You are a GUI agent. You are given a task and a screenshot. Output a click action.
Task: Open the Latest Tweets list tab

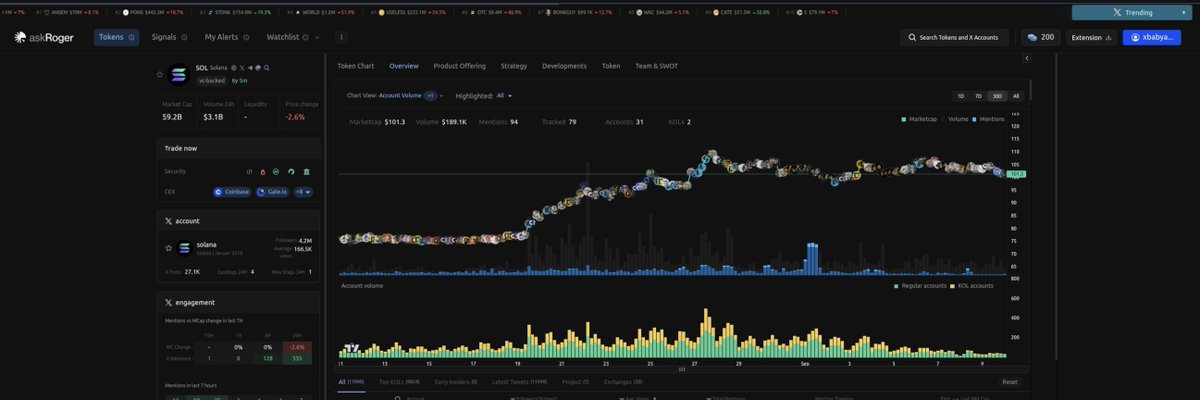click(x=519, y=382)
